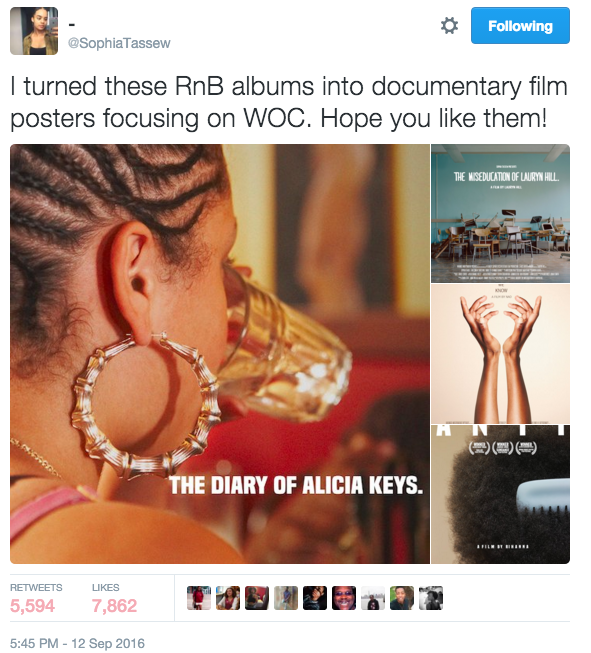Click the second liker avatar thumbnail

[x=228, y=598]
